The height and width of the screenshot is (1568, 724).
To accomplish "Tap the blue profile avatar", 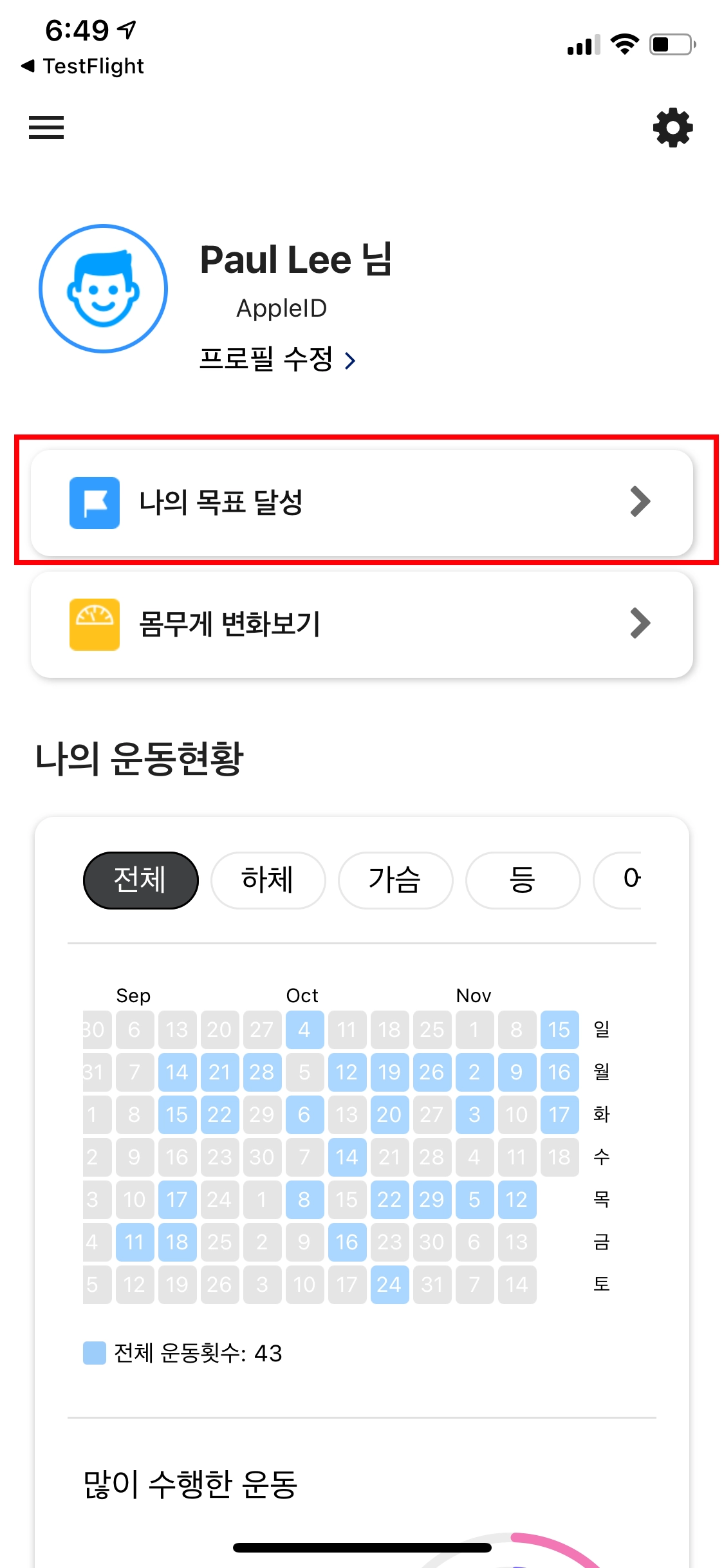I will tap(104, 288).
